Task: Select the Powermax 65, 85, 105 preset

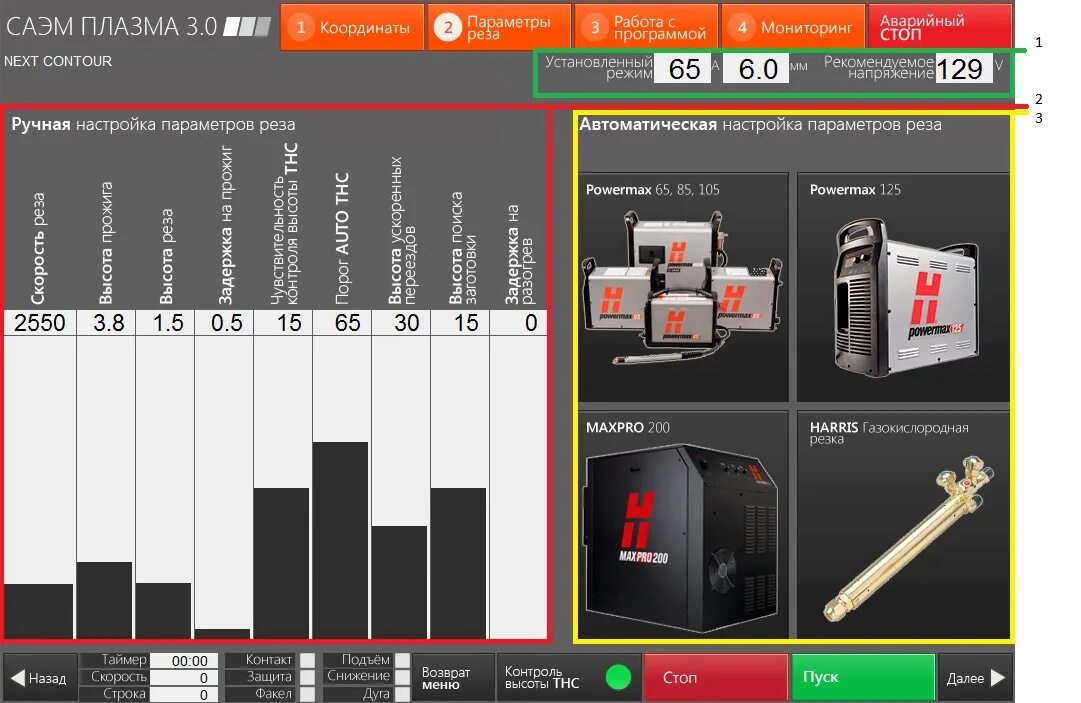Action: pos(683,287)
